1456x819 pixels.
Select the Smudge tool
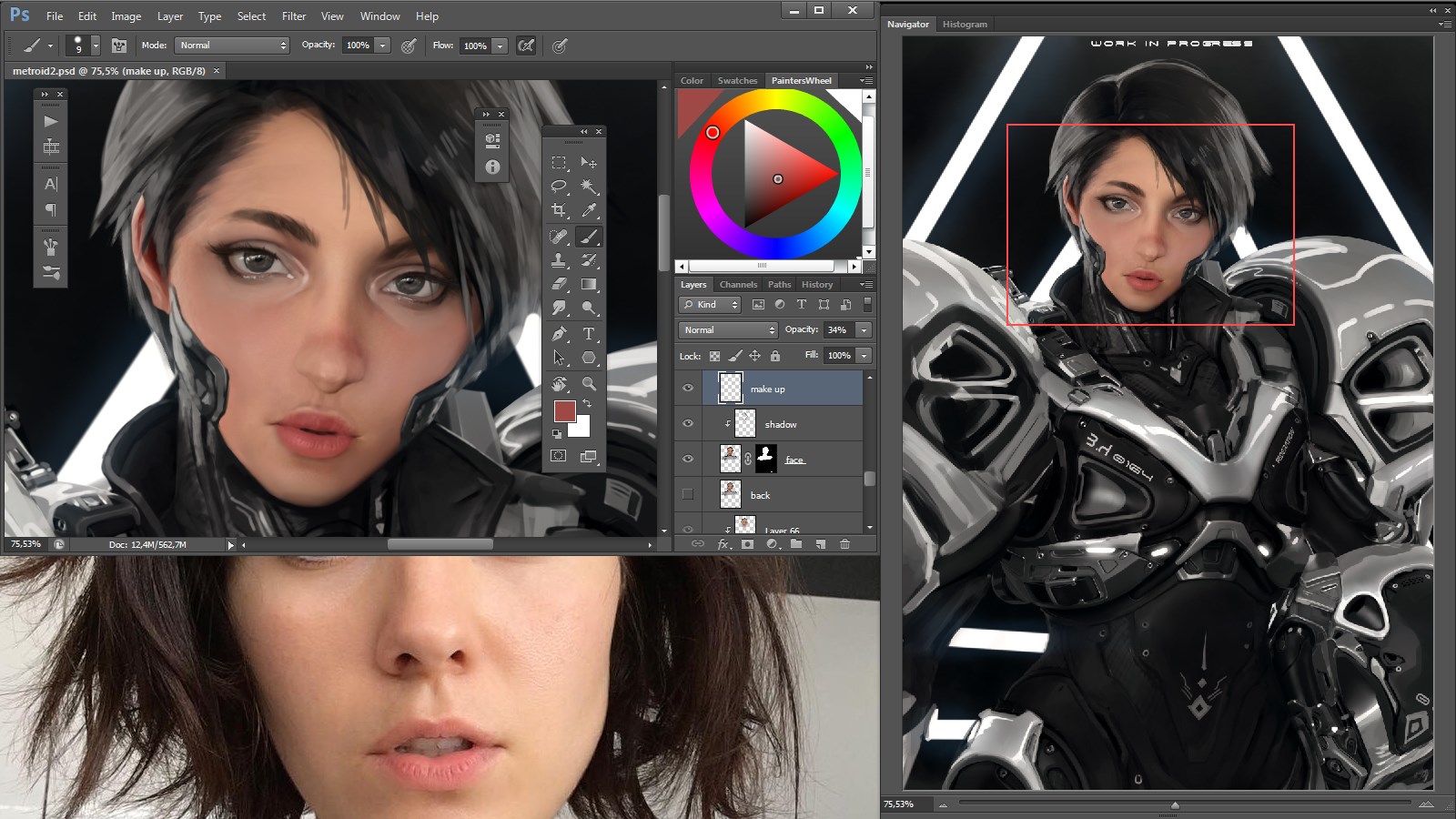[560, 308]
